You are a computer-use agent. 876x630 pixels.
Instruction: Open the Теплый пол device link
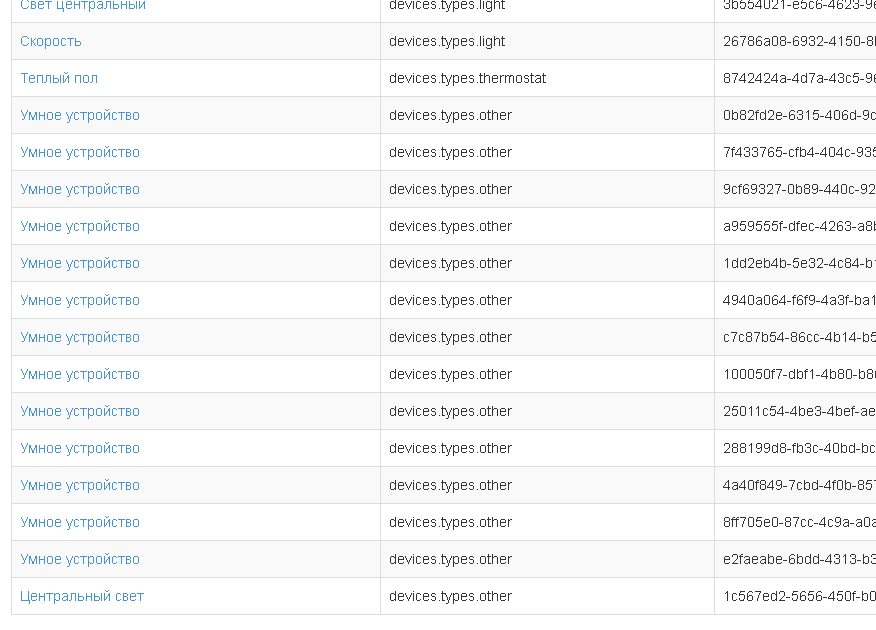tap(59, 78)
